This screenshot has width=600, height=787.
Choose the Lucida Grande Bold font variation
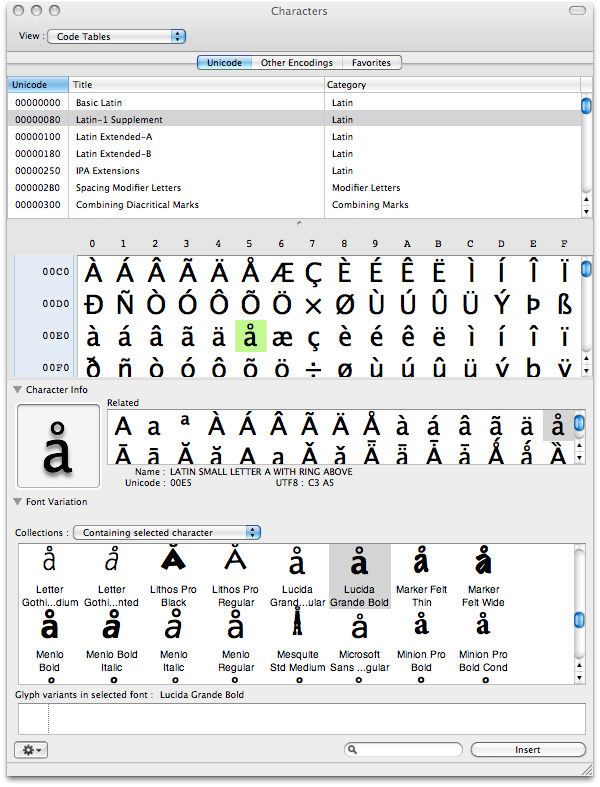pyautogui.click(x=359, y=577)
